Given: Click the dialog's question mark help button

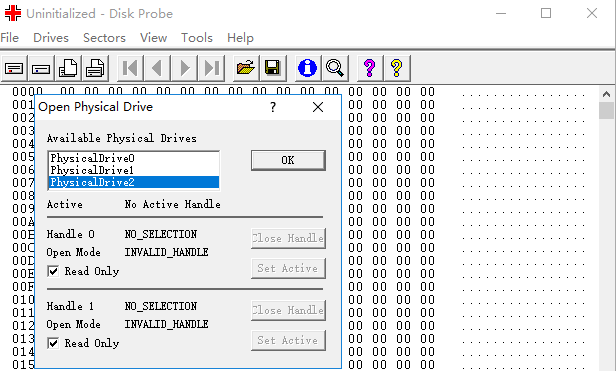Looking at the screenshot, I should coord(273,107).
